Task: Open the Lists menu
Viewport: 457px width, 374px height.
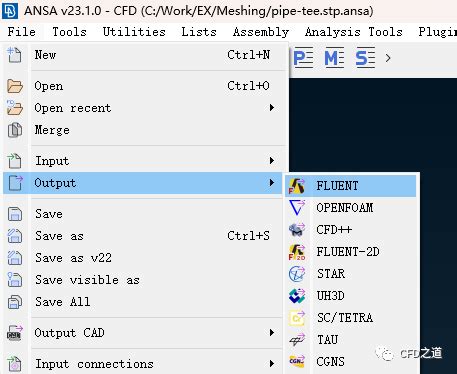Action: click(x=199, y=32)
